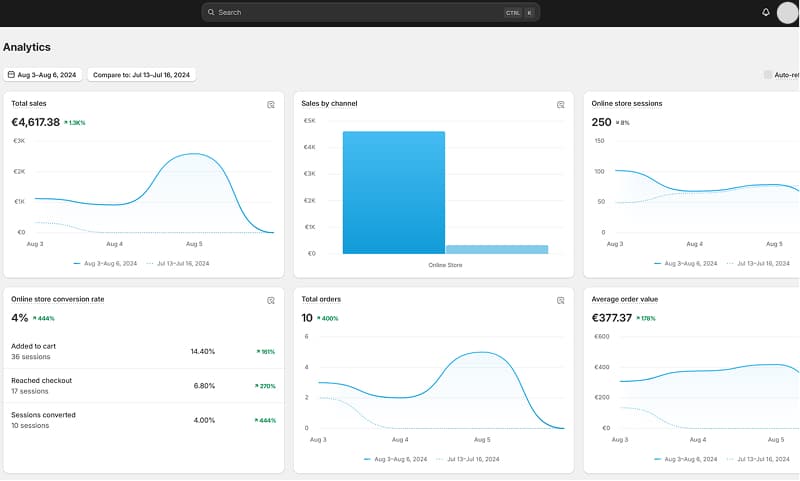Click the Total sales card title
Screen dimensions: 800x481
29,104
